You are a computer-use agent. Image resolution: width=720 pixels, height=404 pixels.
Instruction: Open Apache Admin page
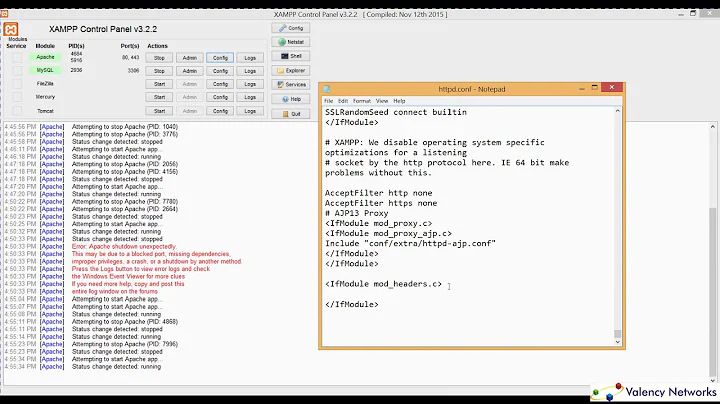point(189,58)
